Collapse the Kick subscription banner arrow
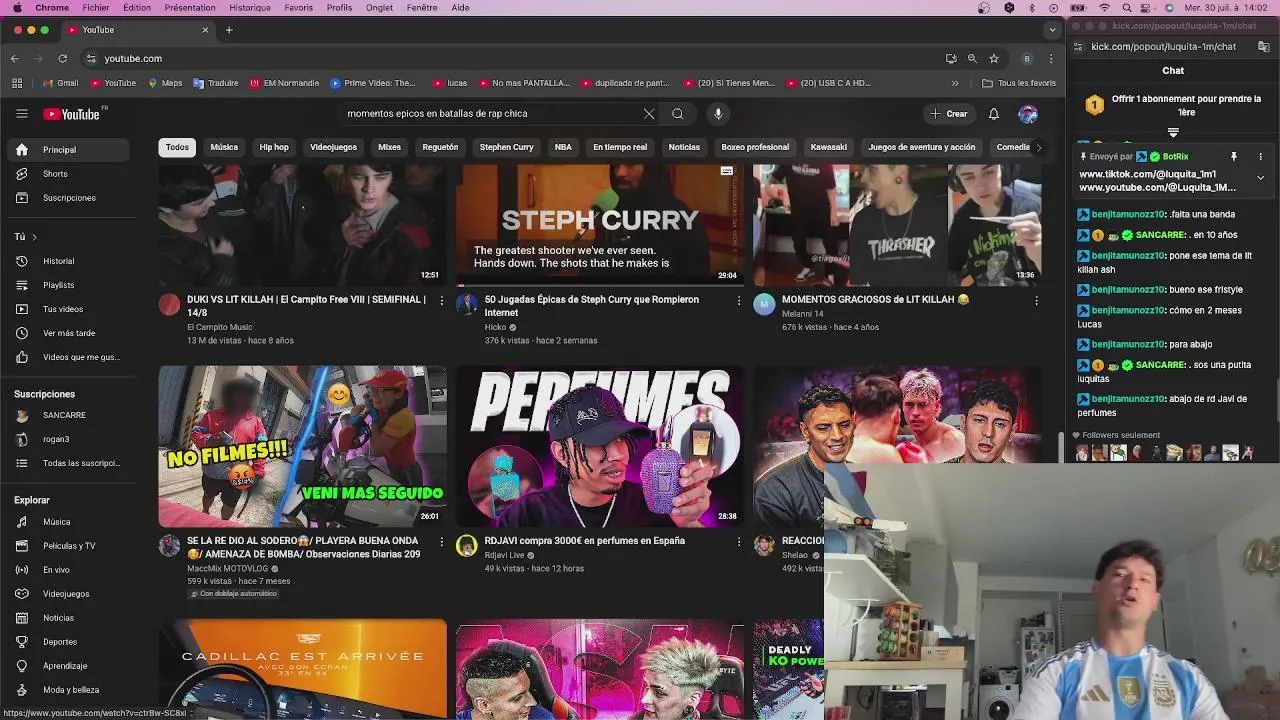 [1173, 132]
